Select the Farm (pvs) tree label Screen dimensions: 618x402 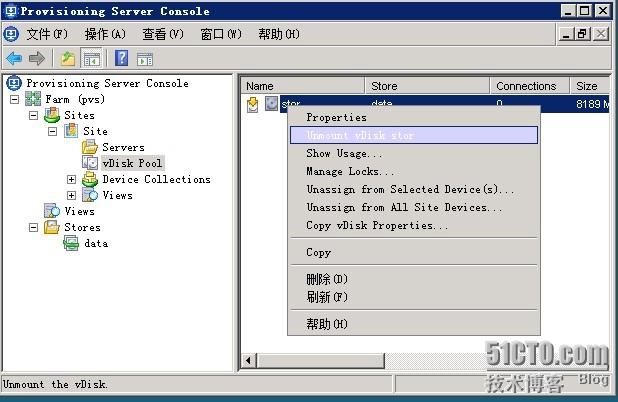[x=75, y=99]
